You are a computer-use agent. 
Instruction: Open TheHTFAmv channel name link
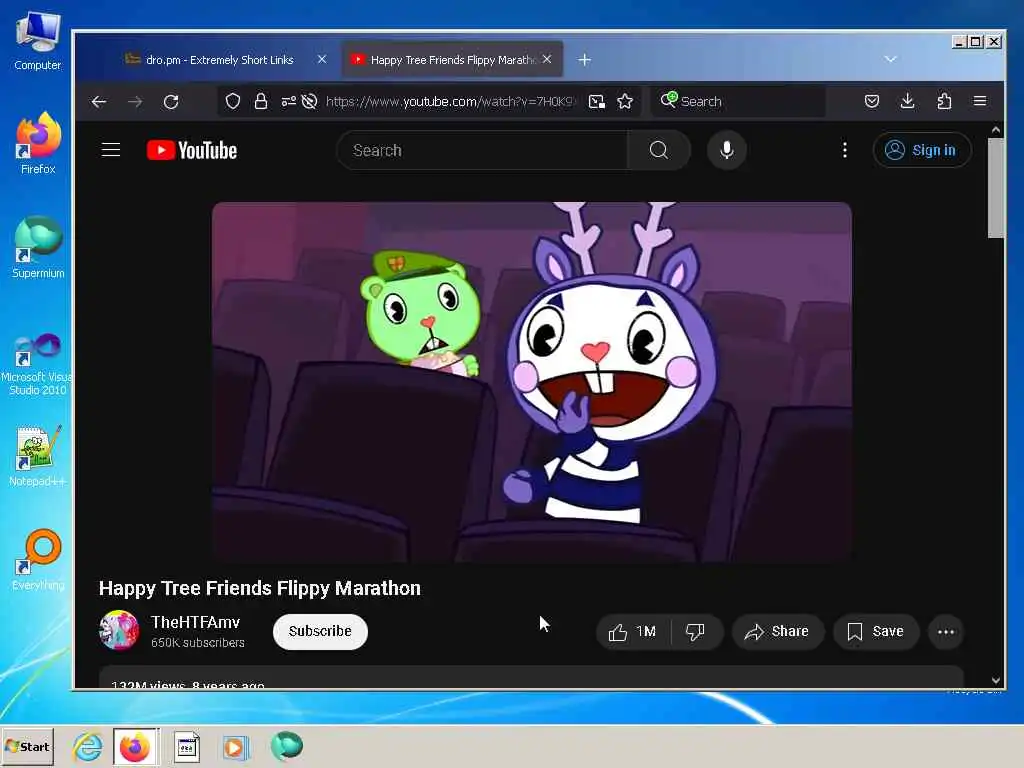[x=195, y=622]
